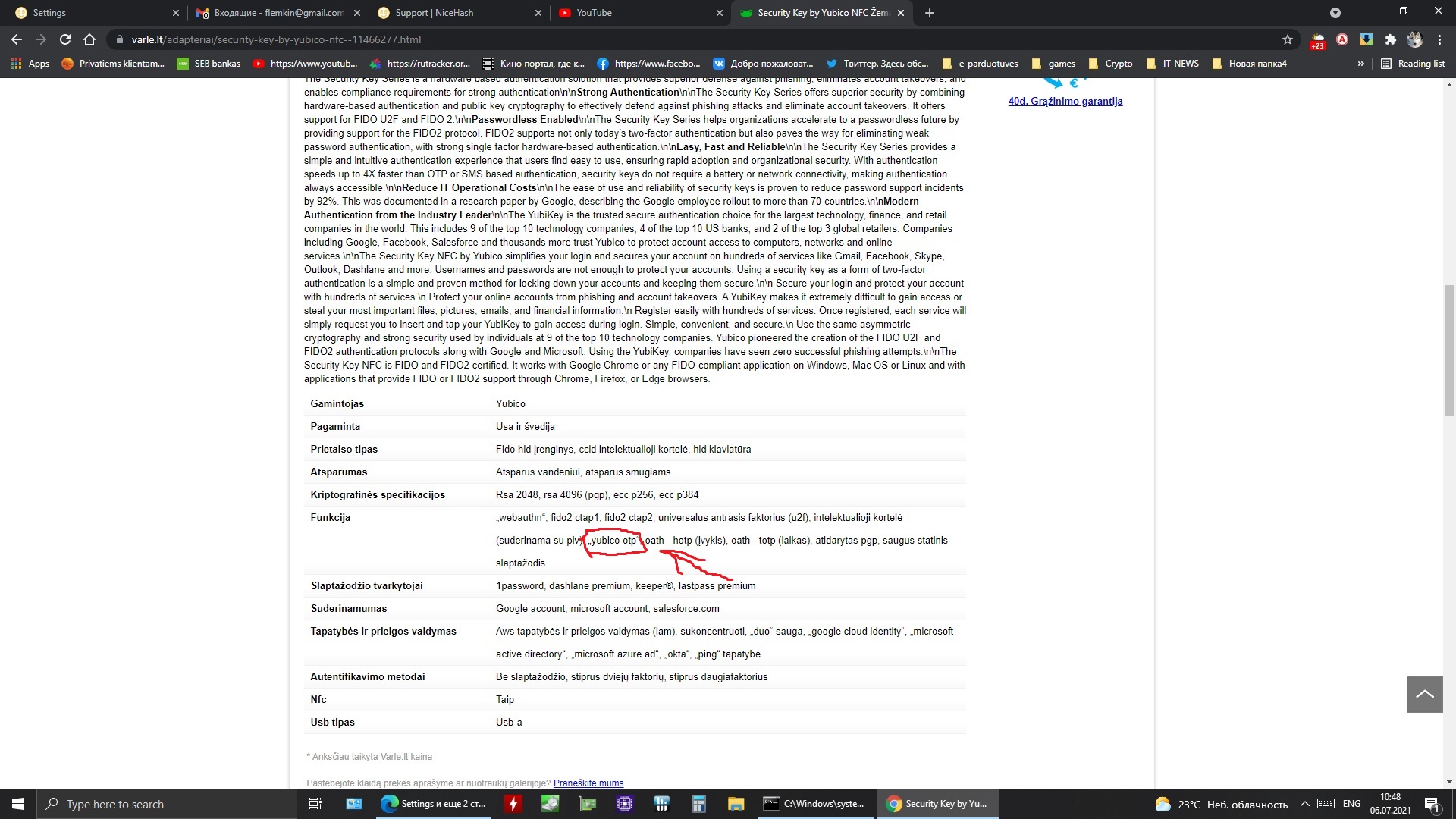
Task: Click the taskbar search box
Action: (166, 804)
